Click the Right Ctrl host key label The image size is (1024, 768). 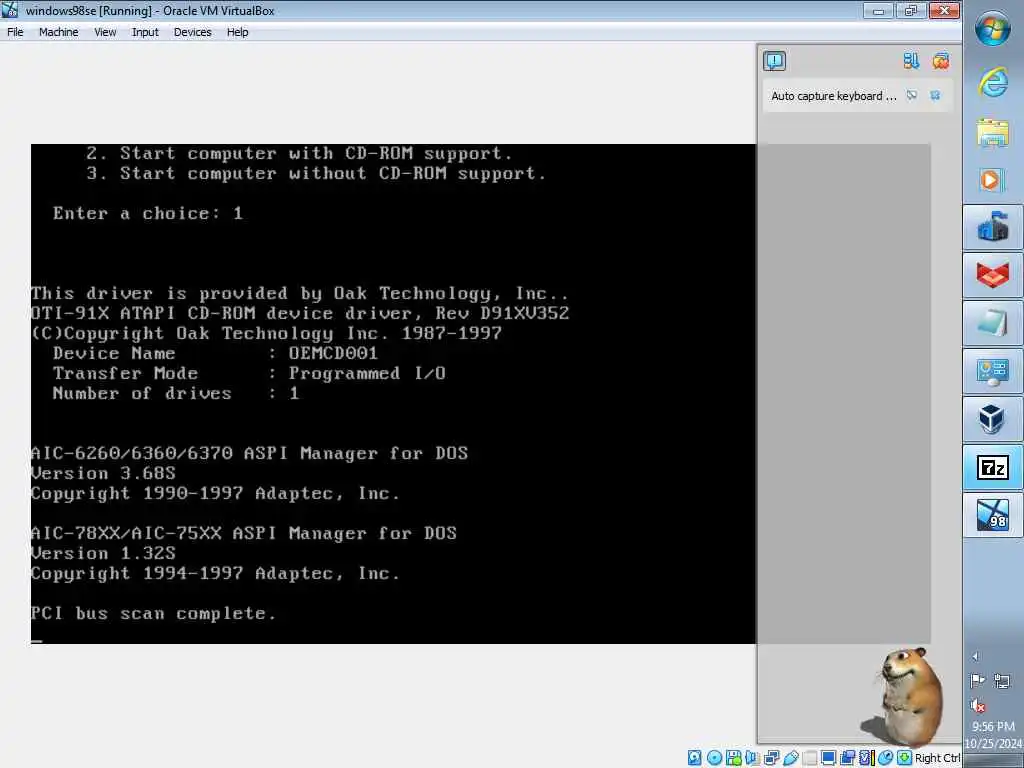click(938, 758)
